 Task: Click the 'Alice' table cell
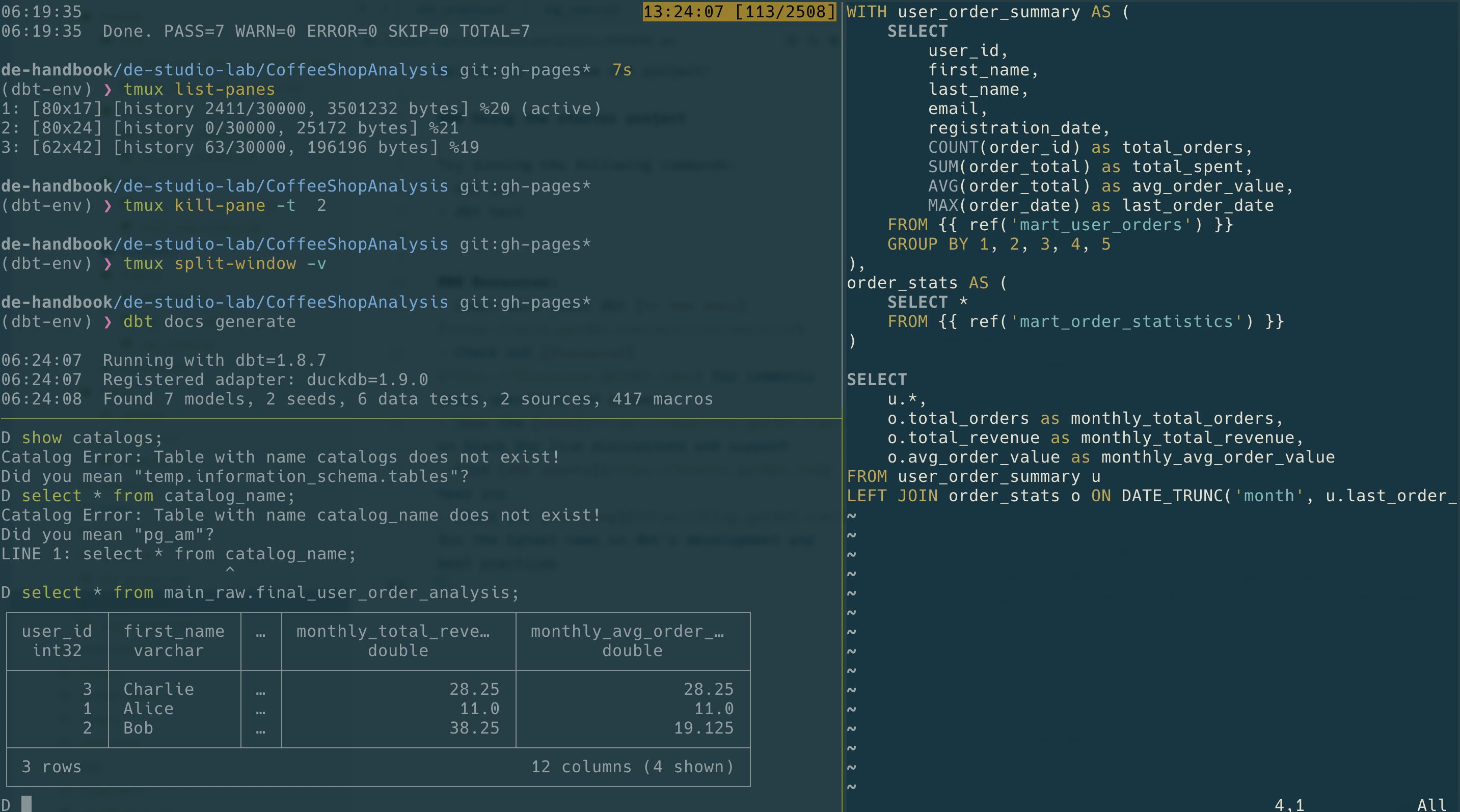148,708
